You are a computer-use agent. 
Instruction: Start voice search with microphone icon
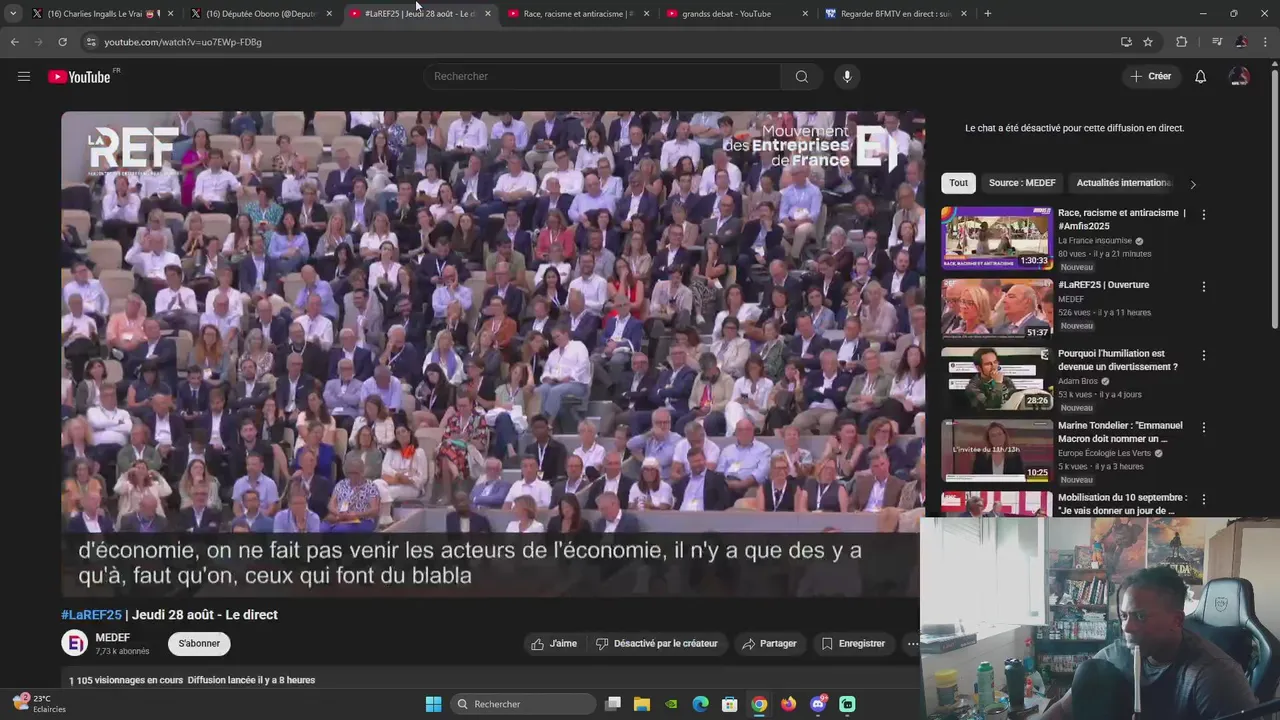coord(847,77)
